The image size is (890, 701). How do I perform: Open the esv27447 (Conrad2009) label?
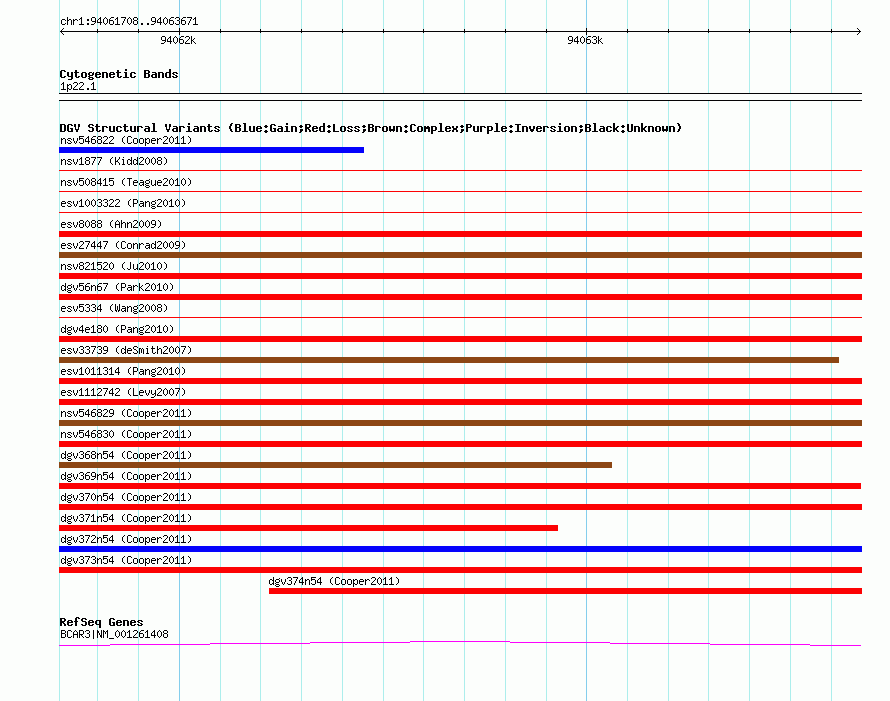pyautogui.click(x=123, y=245)
